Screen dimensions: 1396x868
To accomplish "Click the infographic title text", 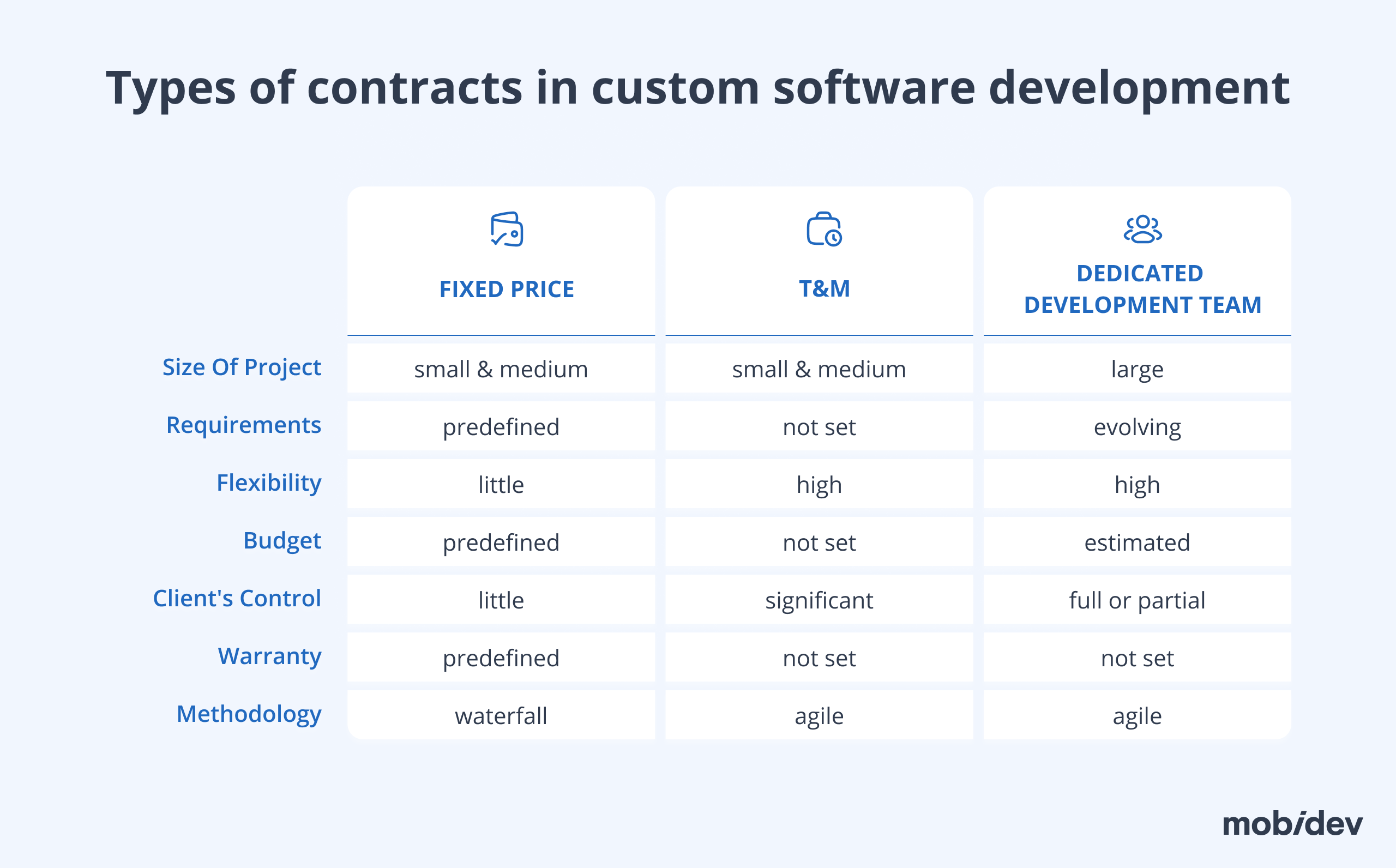I will click(x=697, y=88).
